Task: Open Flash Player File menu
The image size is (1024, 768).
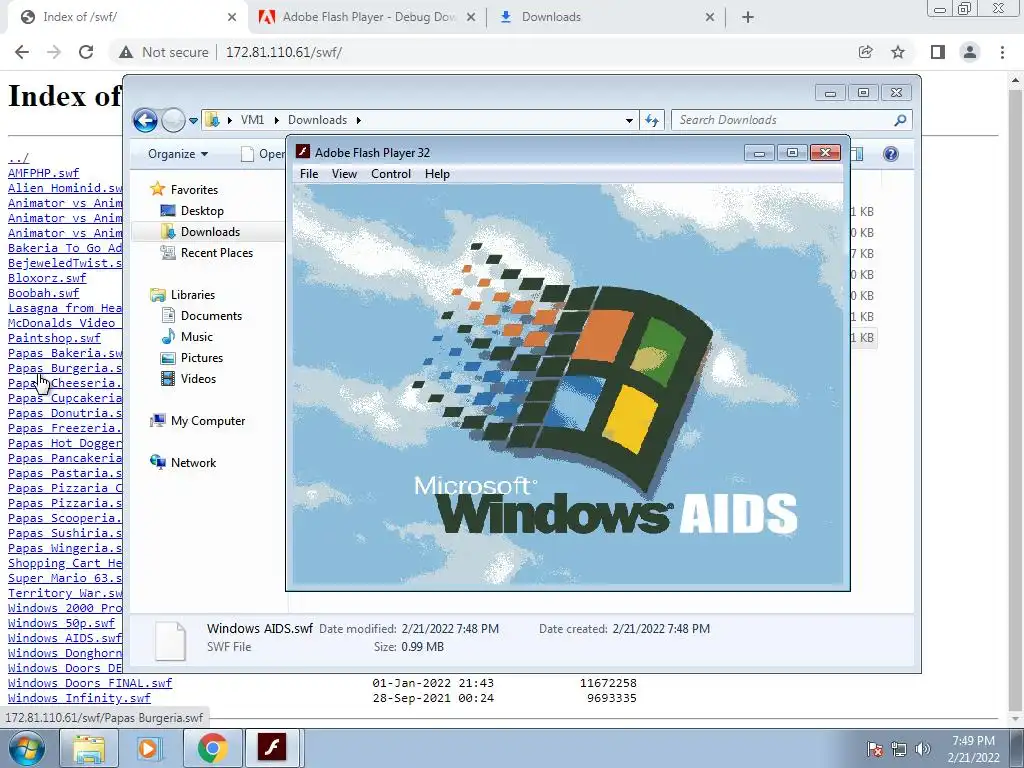Action: pos(309,174)
